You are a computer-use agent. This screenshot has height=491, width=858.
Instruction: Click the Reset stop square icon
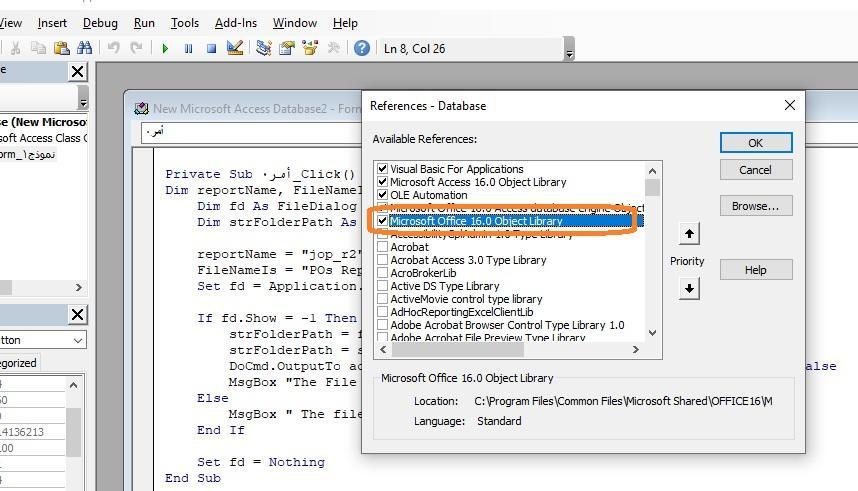coord(211,49)
